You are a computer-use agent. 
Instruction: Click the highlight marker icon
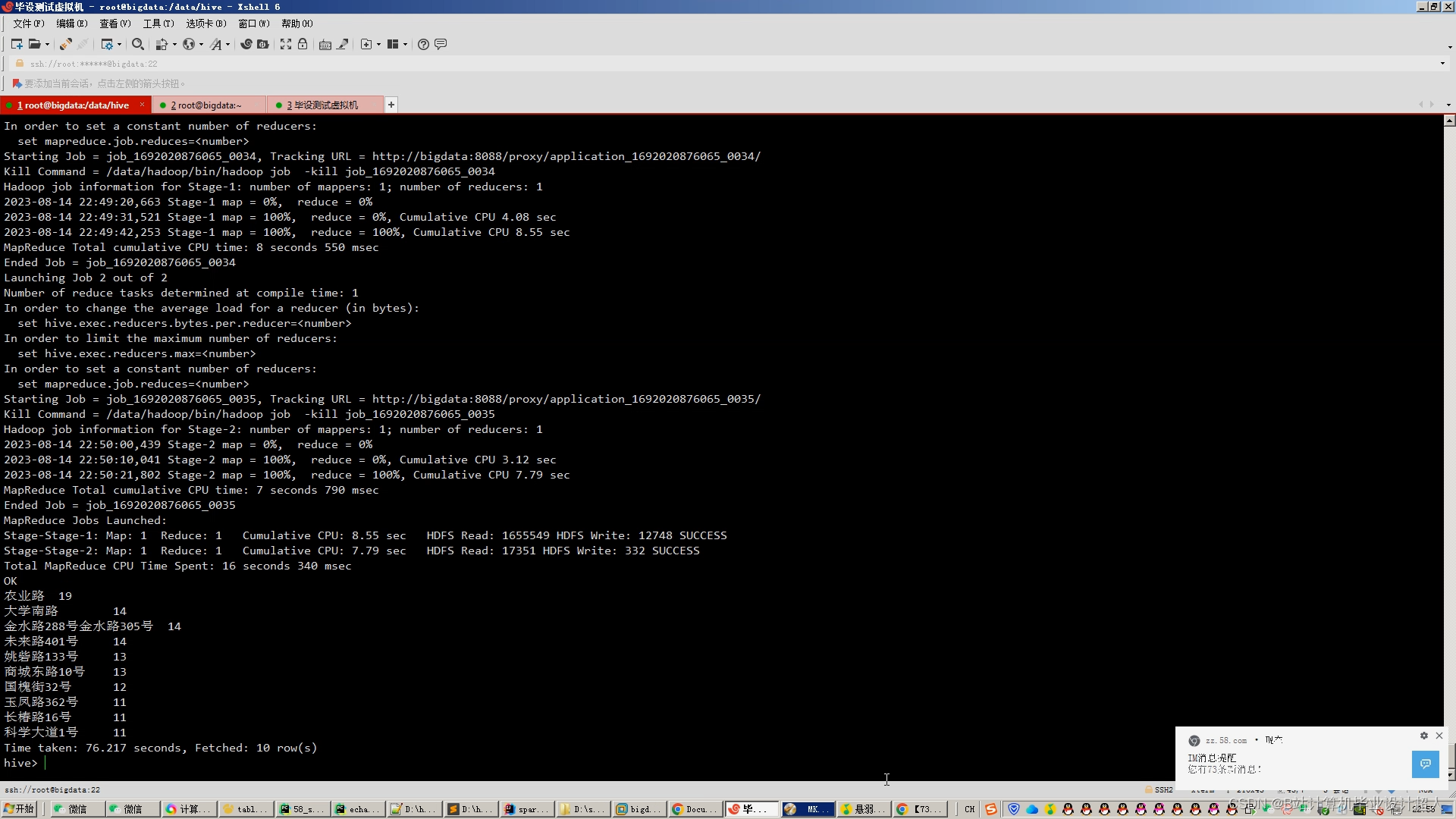point(343,44)
